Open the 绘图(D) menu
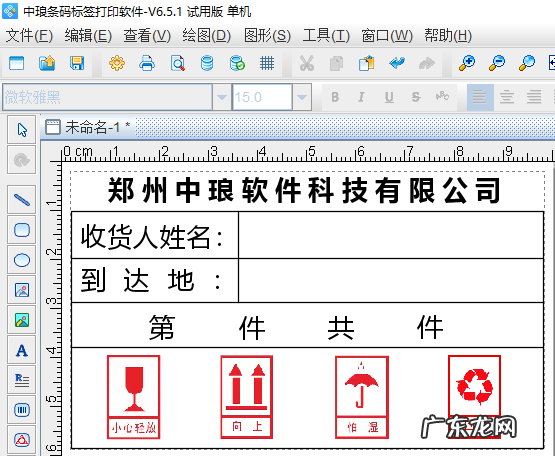 (207, 36)
